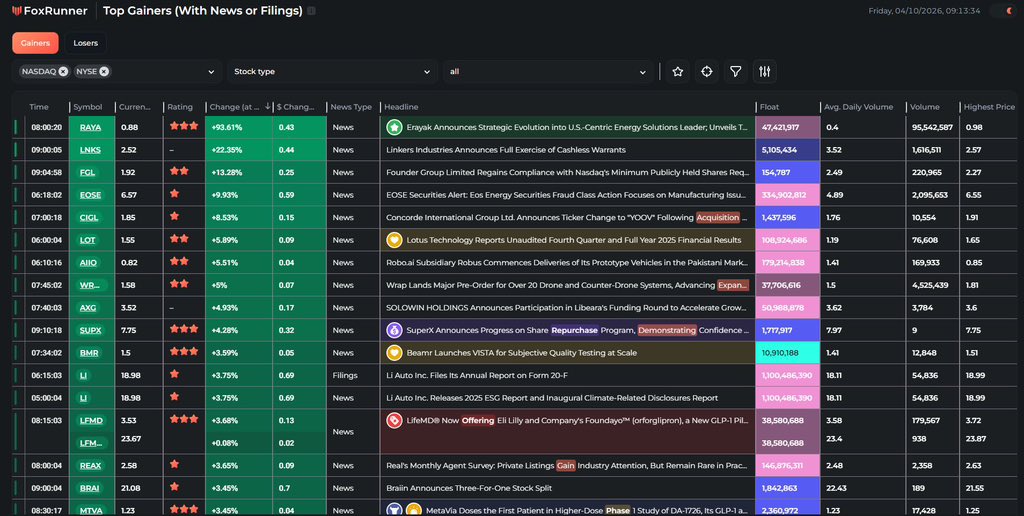Click the three-star rating for SUPX
The width and height of the screenshot is (1024, 516).
pos(184,329)
